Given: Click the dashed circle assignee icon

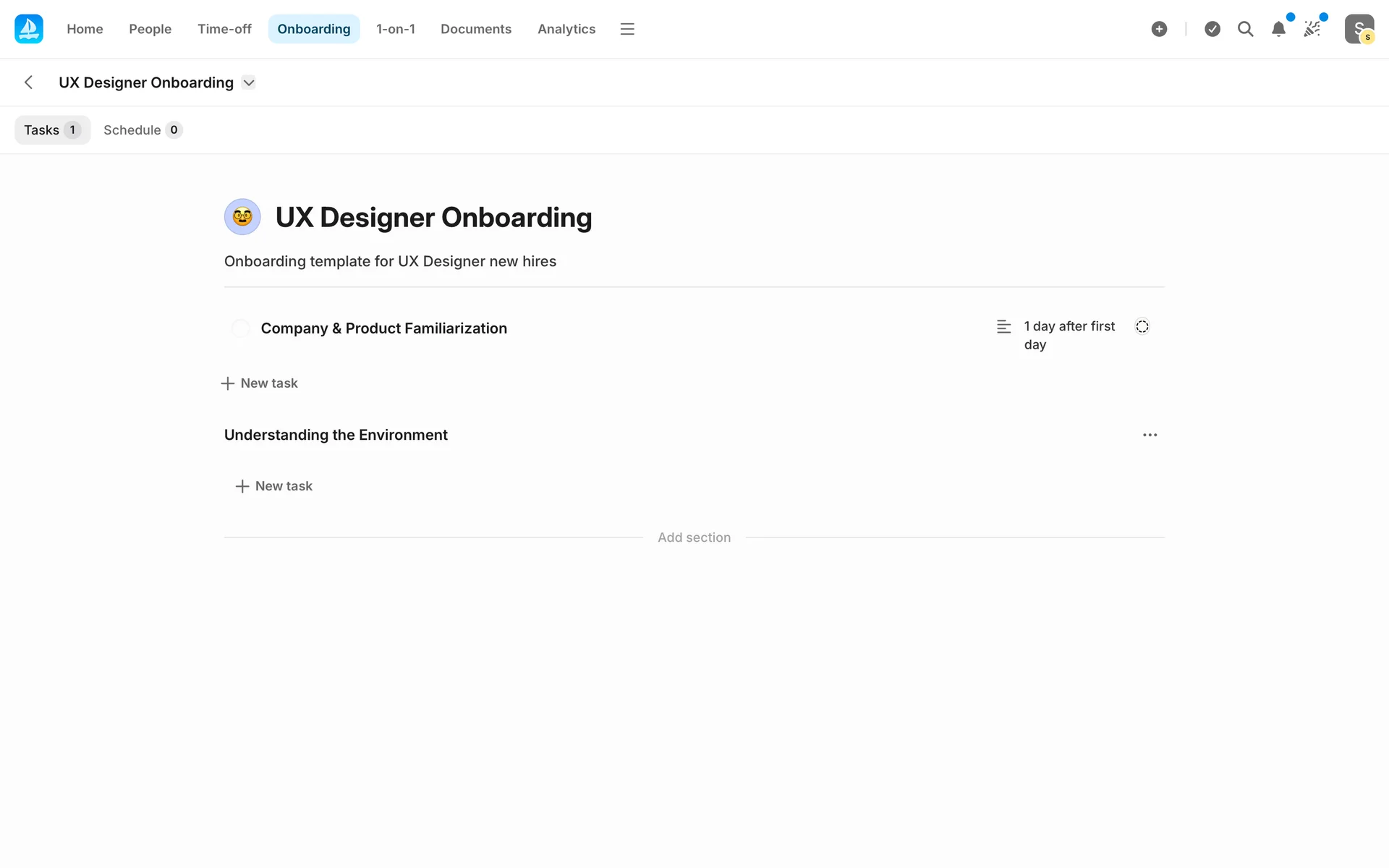Looking at the screenshot, I should point(1142,327).
